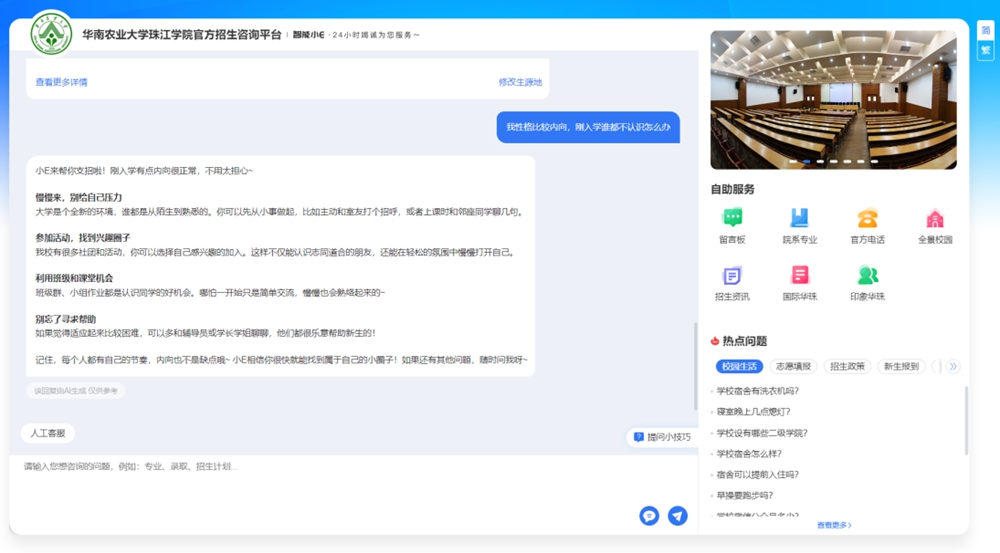Click the 院系专业 departments icon
1000x553 pixels.
pyautogui.click(x=799, y=219)
